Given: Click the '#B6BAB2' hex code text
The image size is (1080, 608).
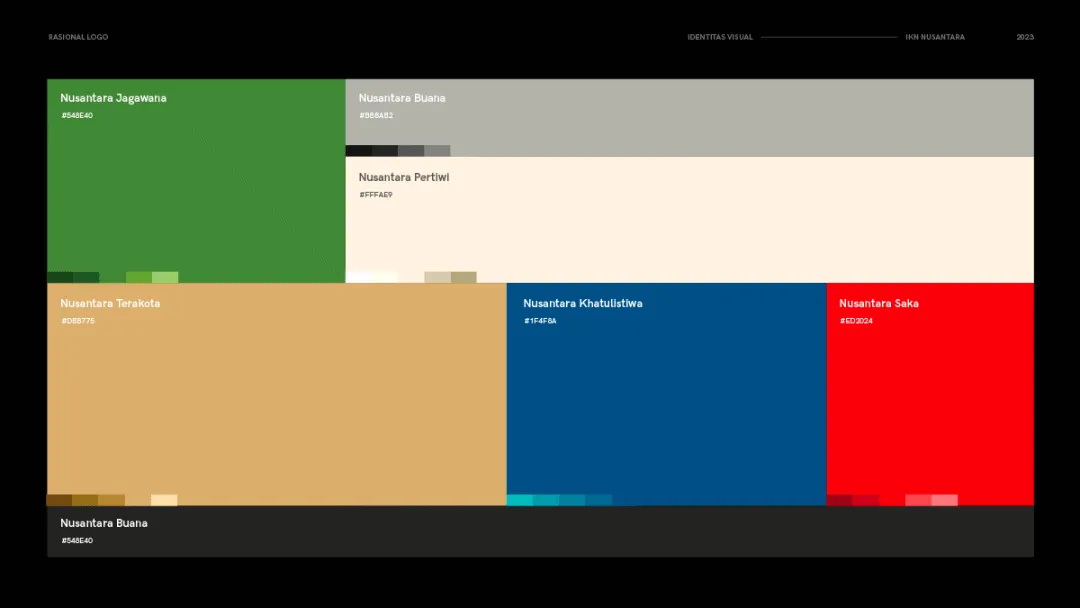Looking at the screenshot, I should pos(376,116).
